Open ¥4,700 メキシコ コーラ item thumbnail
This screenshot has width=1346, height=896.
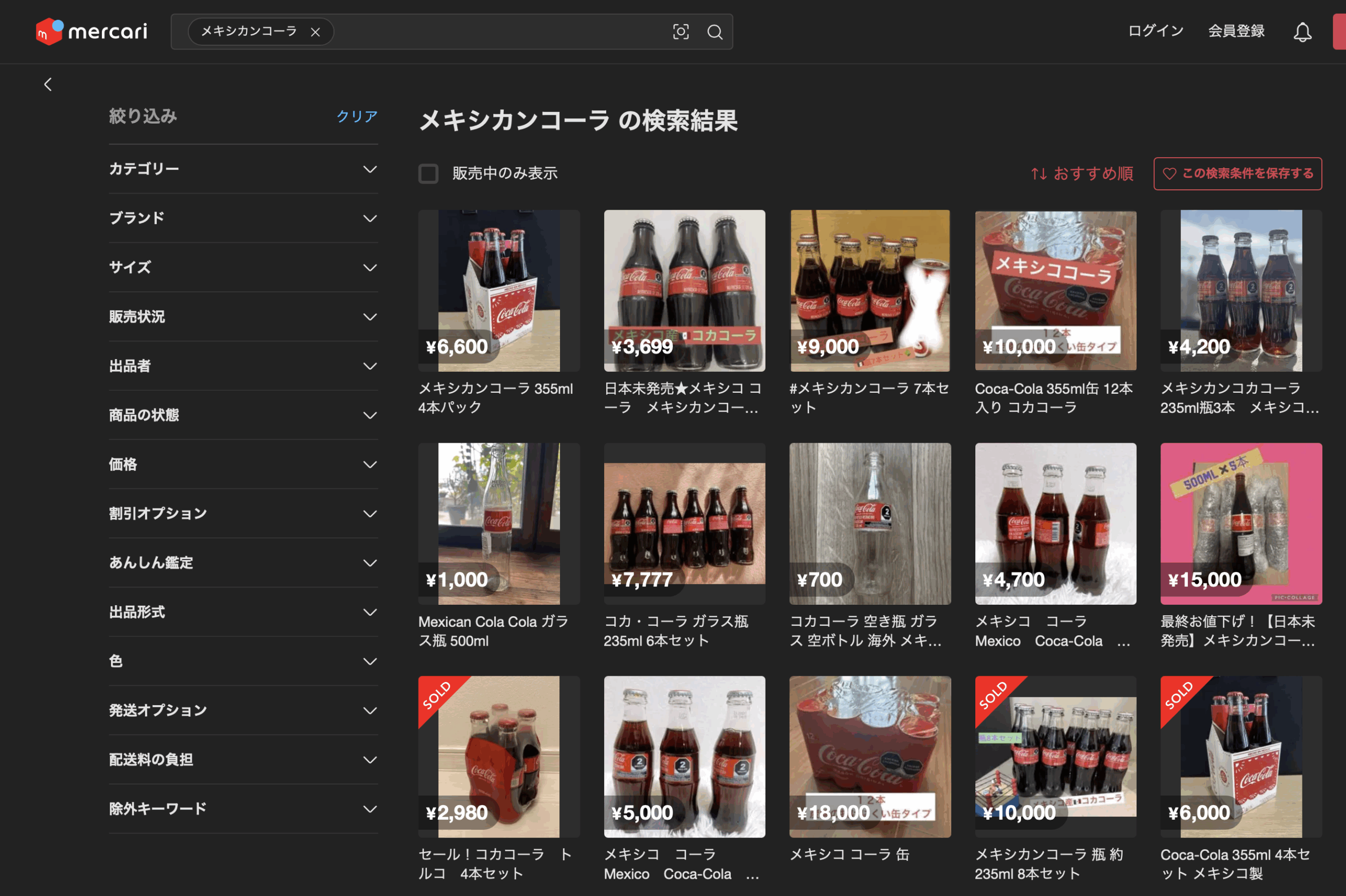point(1055,523)
